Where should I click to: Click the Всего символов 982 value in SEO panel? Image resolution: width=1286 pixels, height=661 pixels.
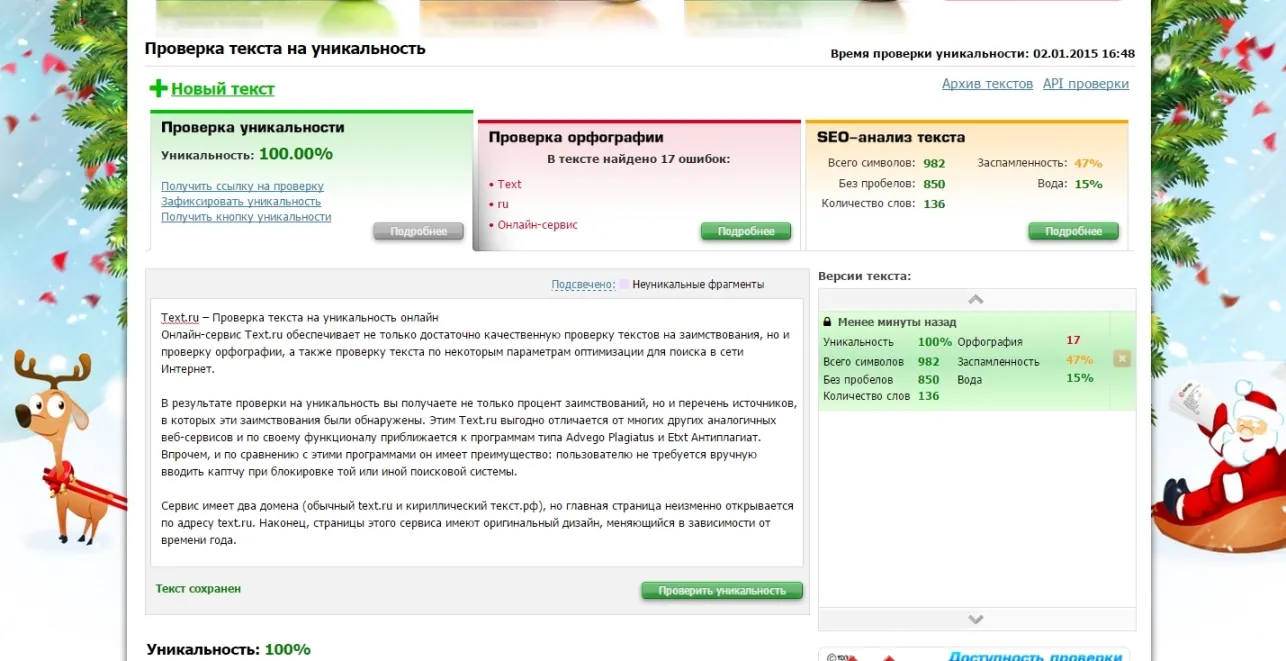point(934,163)
